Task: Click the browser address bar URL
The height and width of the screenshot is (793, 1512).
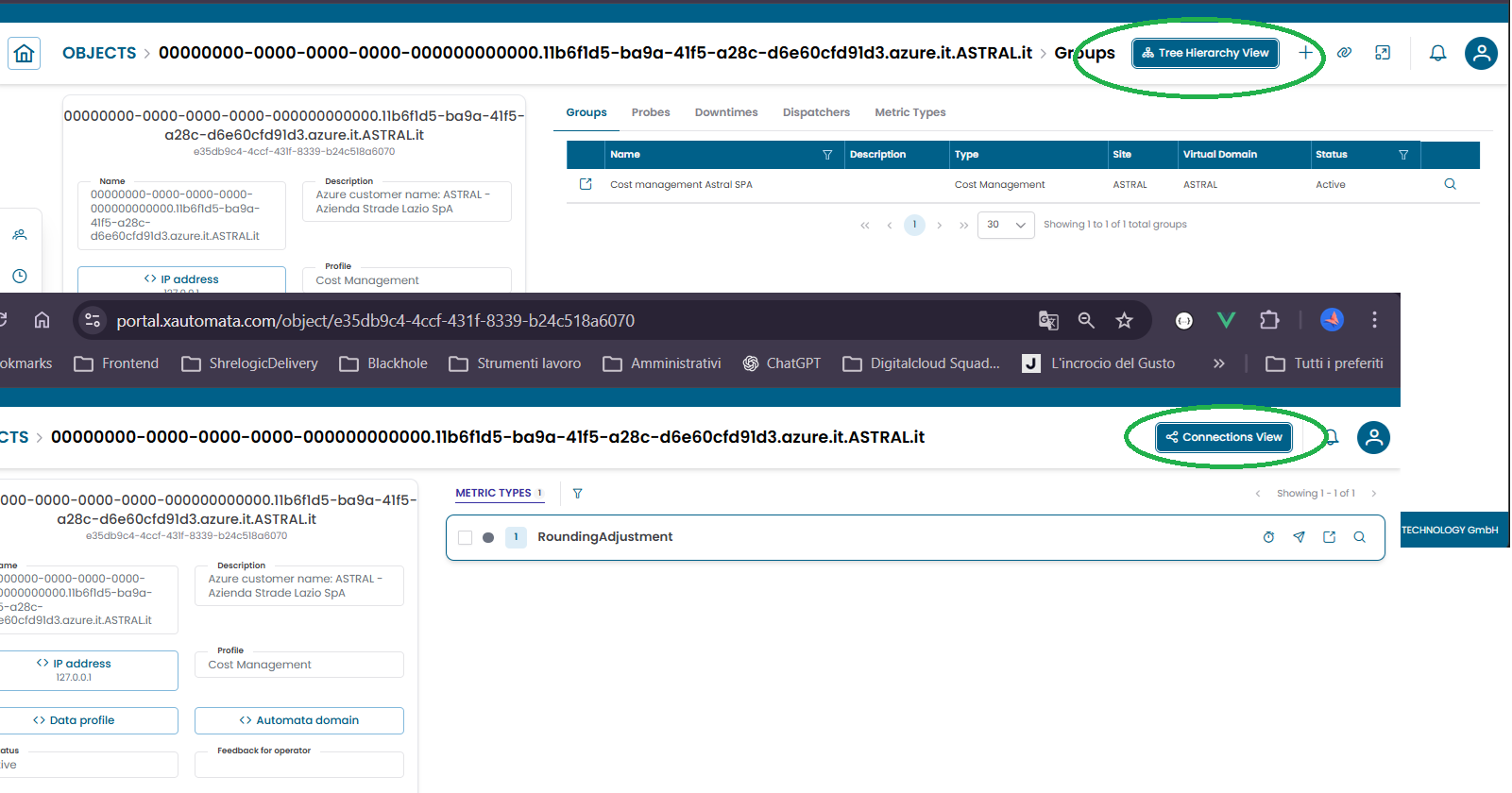Action: point(375,321)
